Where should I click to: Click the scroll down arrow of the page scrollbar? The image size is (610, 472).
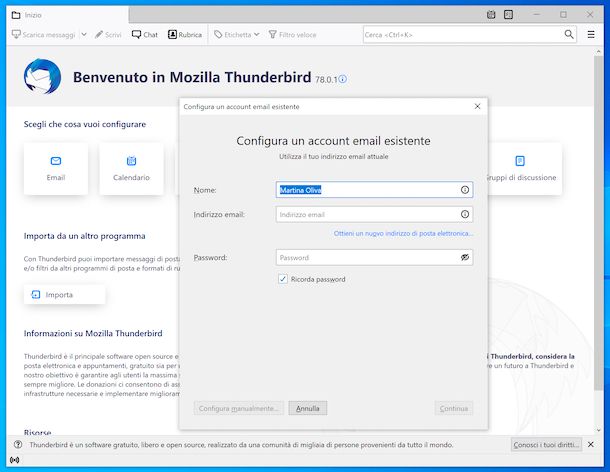(598, 430)
